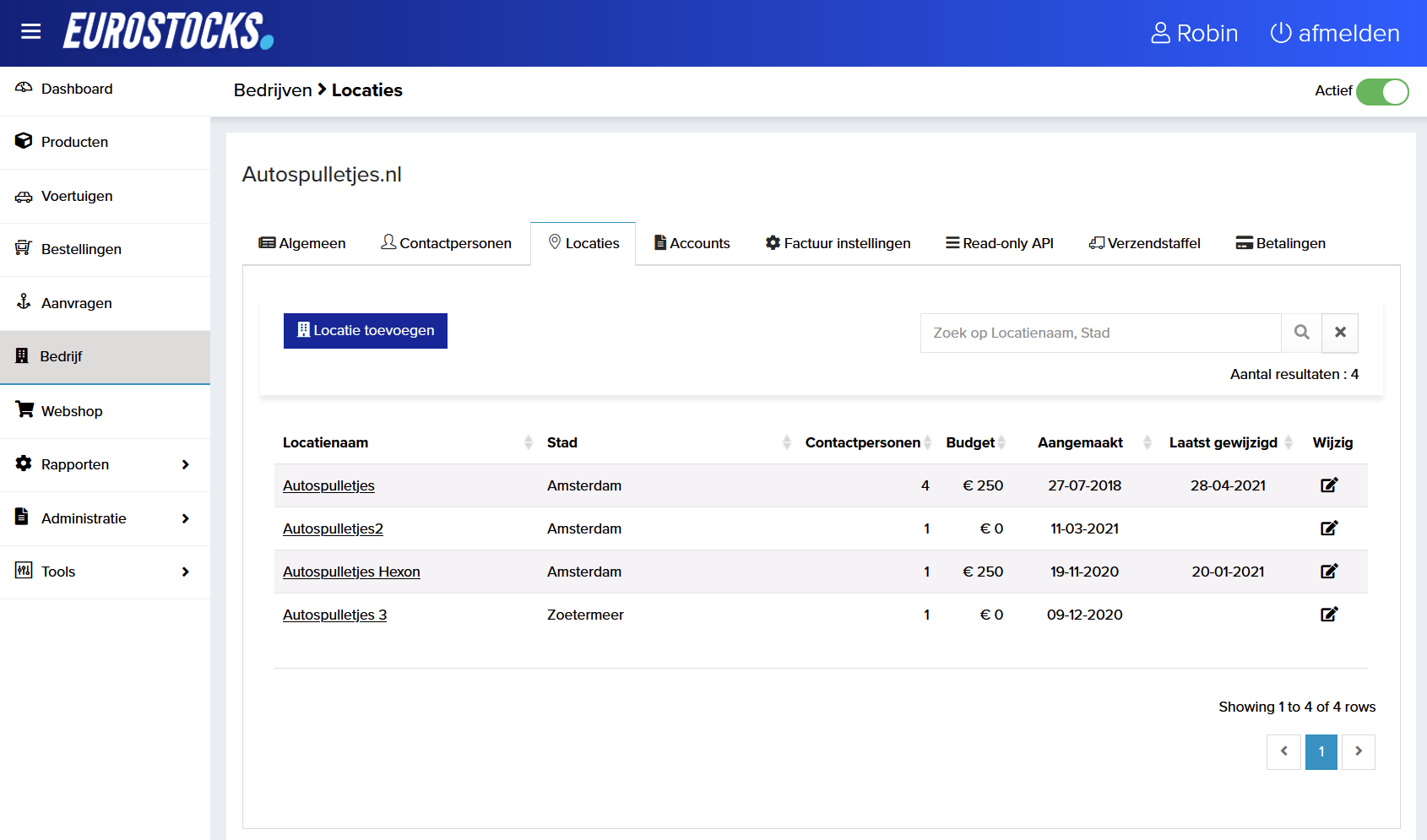Viewport: 1427px width, 840px height.
Task: Switch to the Contactpersonen tab
Action: pos(446,243)
